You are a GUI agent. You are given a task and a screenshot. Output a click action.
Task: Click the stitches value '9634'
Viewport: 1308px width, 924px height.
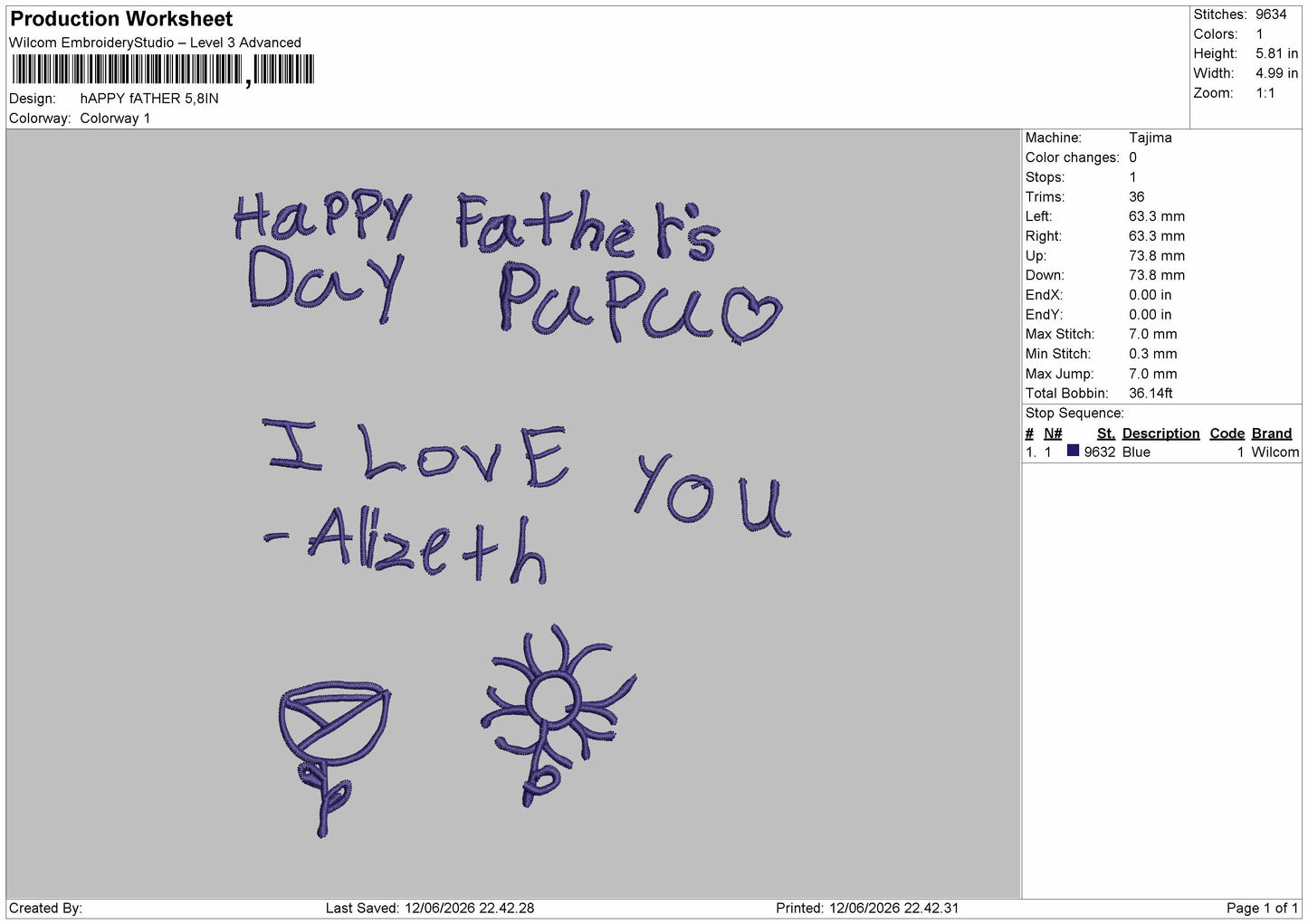[x=1271, y=14]
